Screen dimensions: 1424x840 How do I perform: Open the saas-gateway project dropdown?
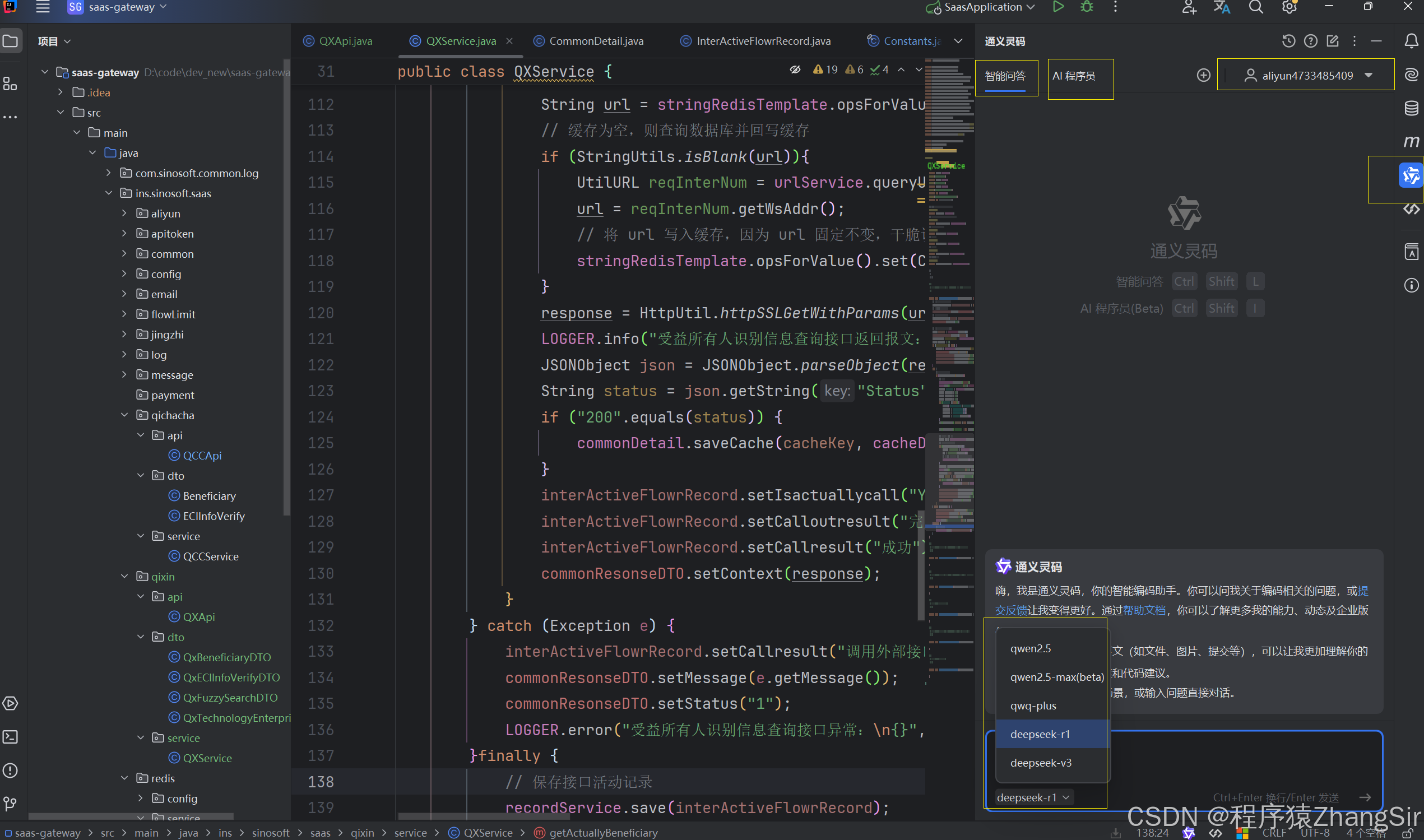click(x=117, y=7)
